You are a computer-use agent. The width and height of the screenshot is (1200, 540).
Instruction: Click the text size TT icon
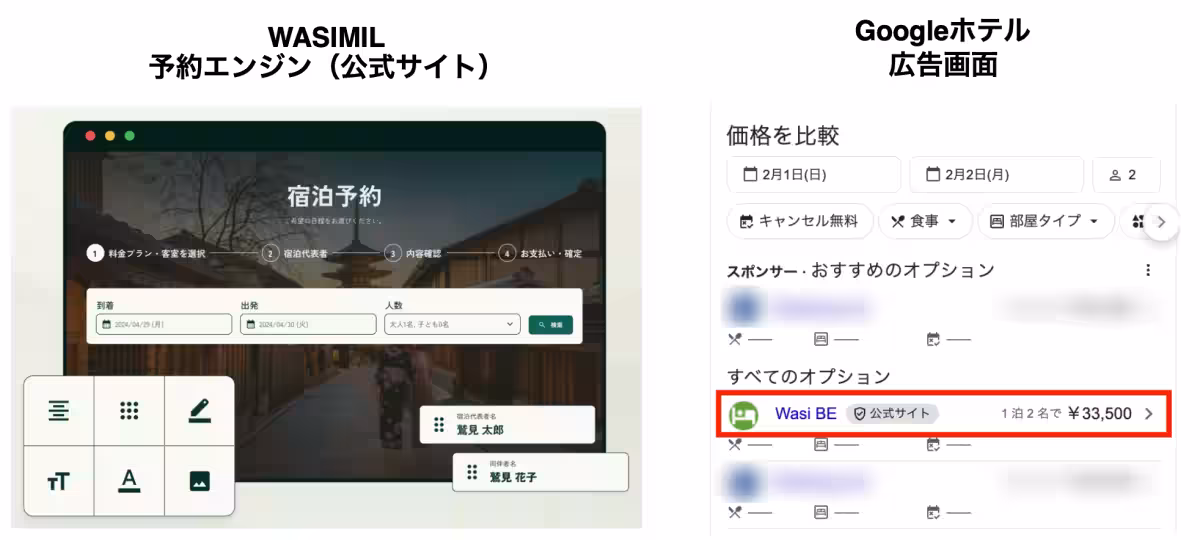coord(59,481)
